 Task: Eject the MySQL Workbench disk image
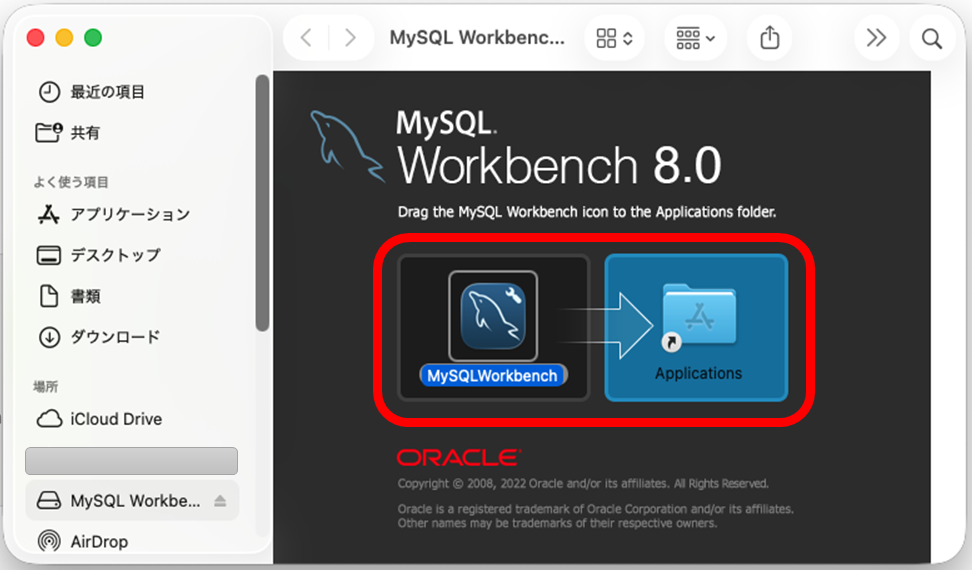click(x=221, y=501)
